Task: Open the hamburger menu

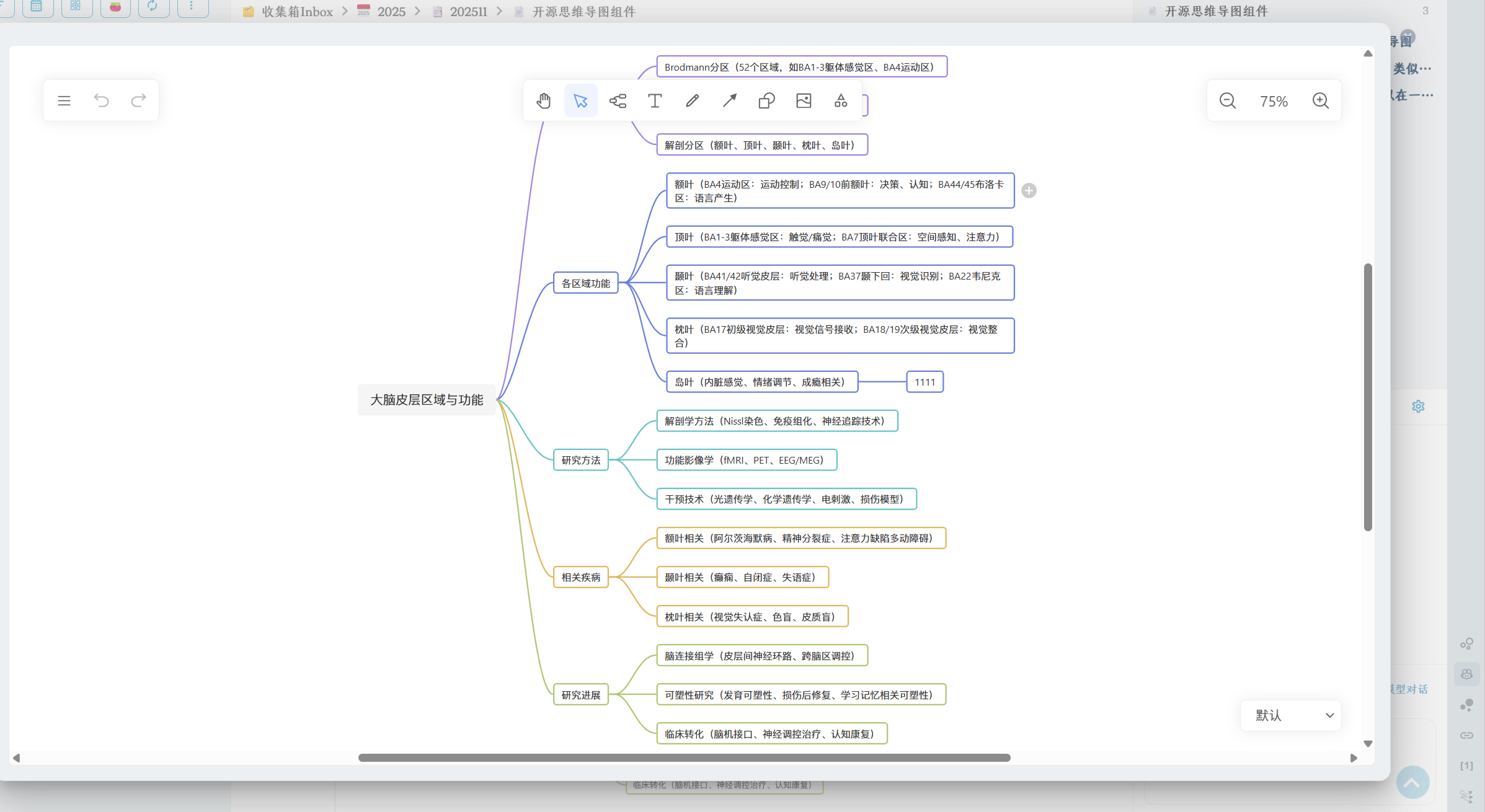Action: coord(64,100)
